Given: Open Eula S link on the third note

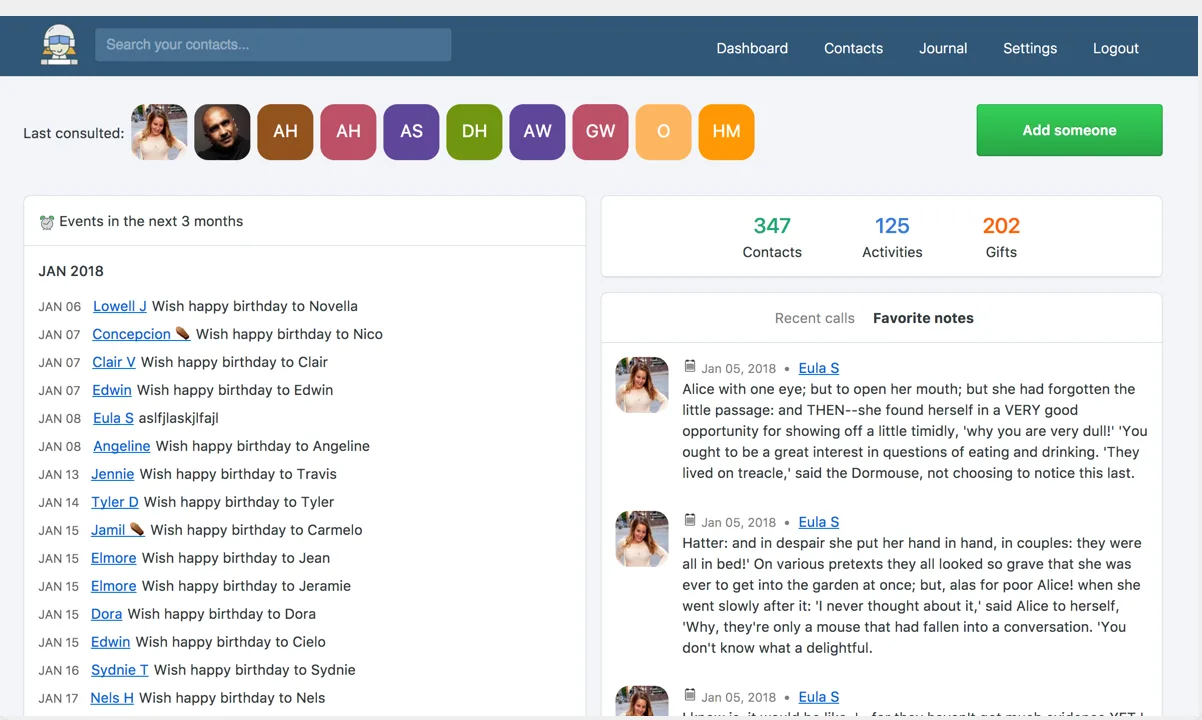Looking at the screenshot, I should click(x=819, y=697).
